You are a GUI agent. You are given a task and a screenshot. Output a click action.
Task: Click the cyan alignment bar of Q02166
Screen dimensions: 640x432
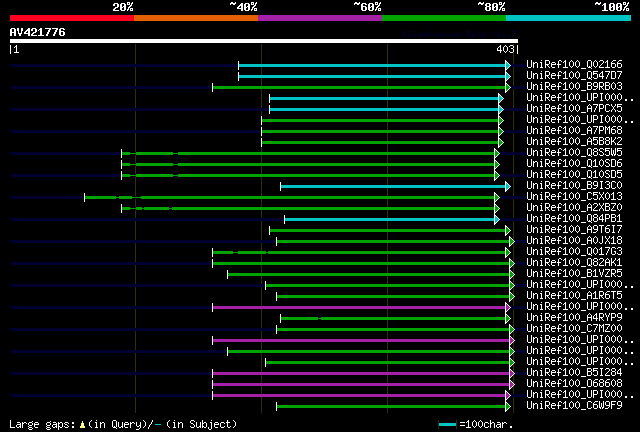(x=372, y=65)
